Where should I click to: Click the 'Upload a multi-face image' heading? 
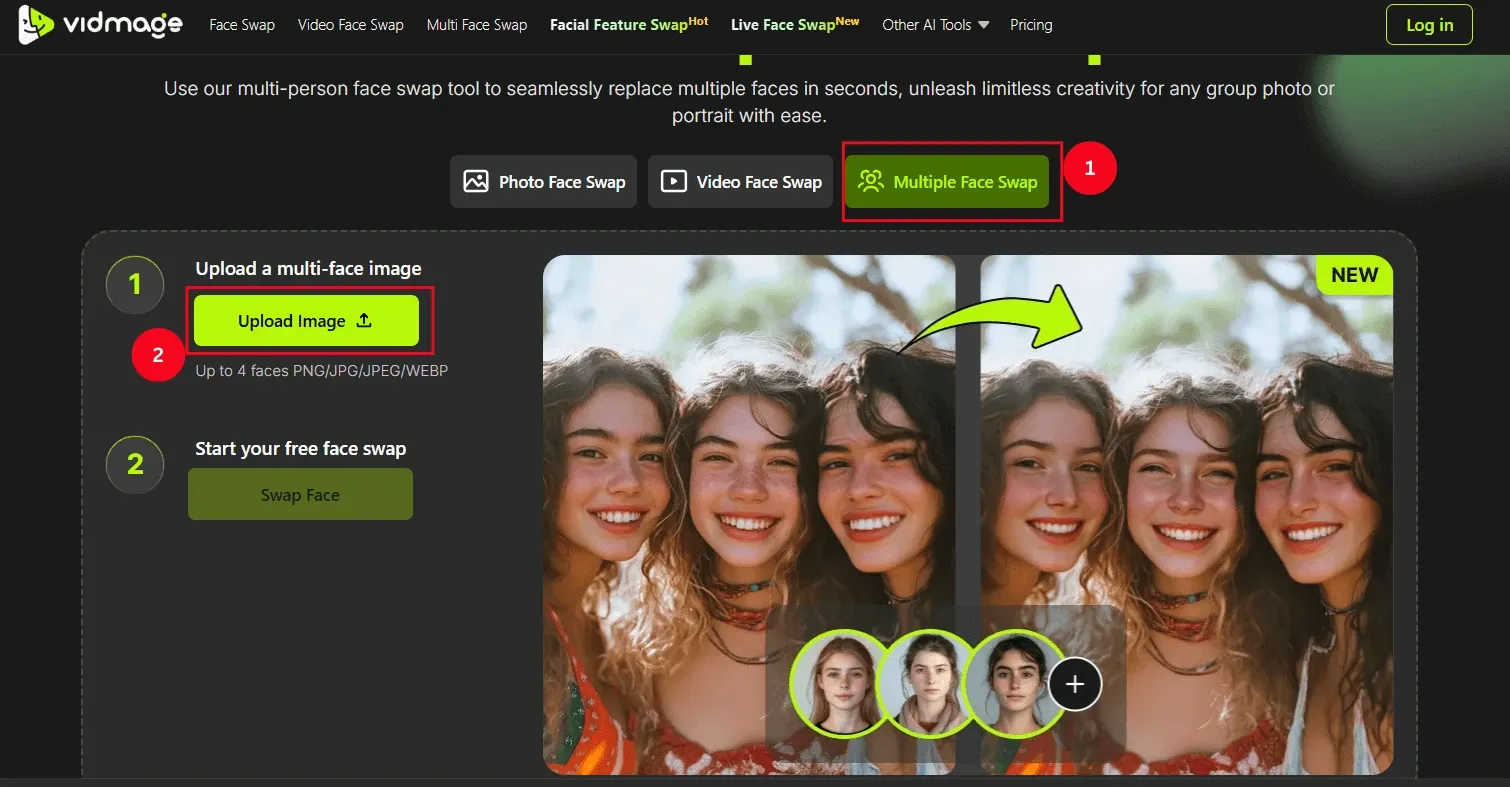308,269
